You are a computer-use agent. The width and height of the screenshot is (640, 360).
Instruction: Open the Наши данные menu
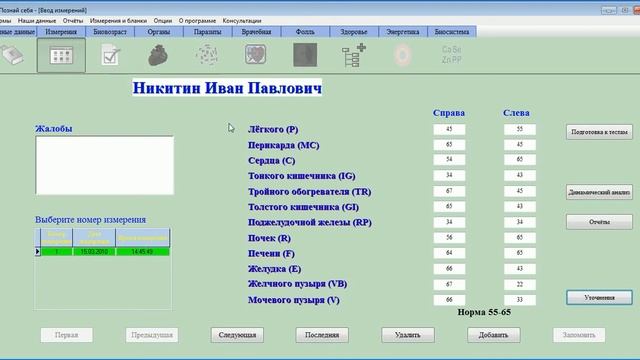coord(37,20)
